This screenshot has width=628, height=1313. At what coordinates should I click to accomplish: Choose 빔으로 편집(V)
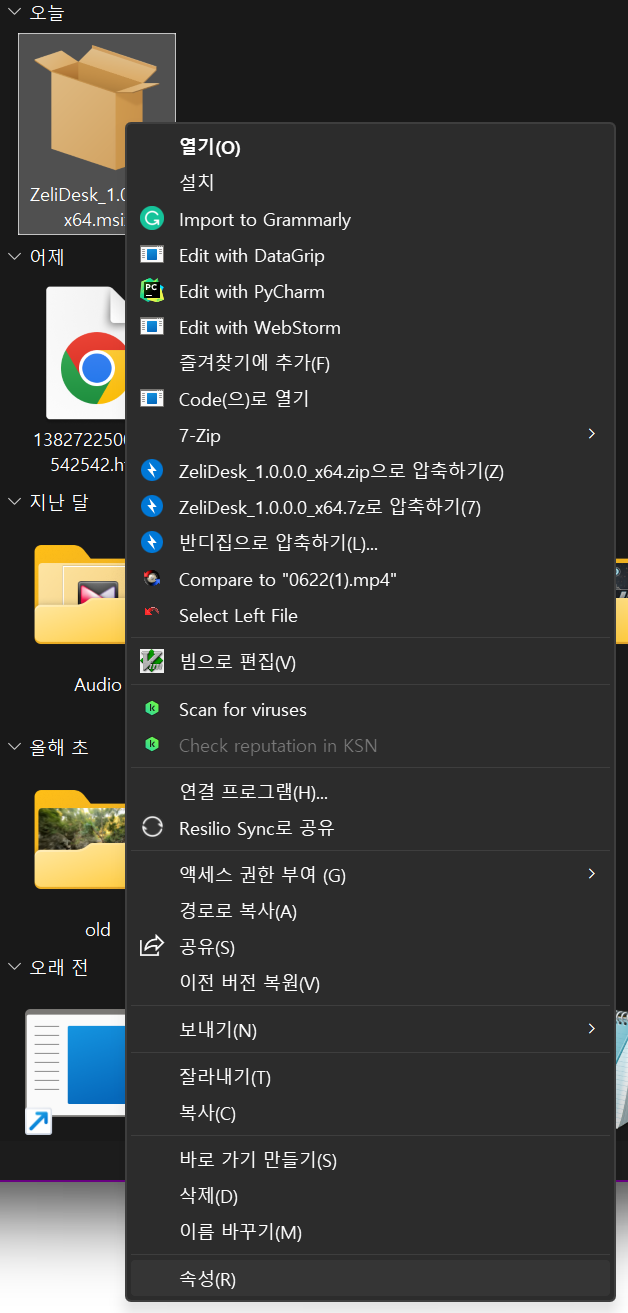pyautogui.click(x=370, y=662)
